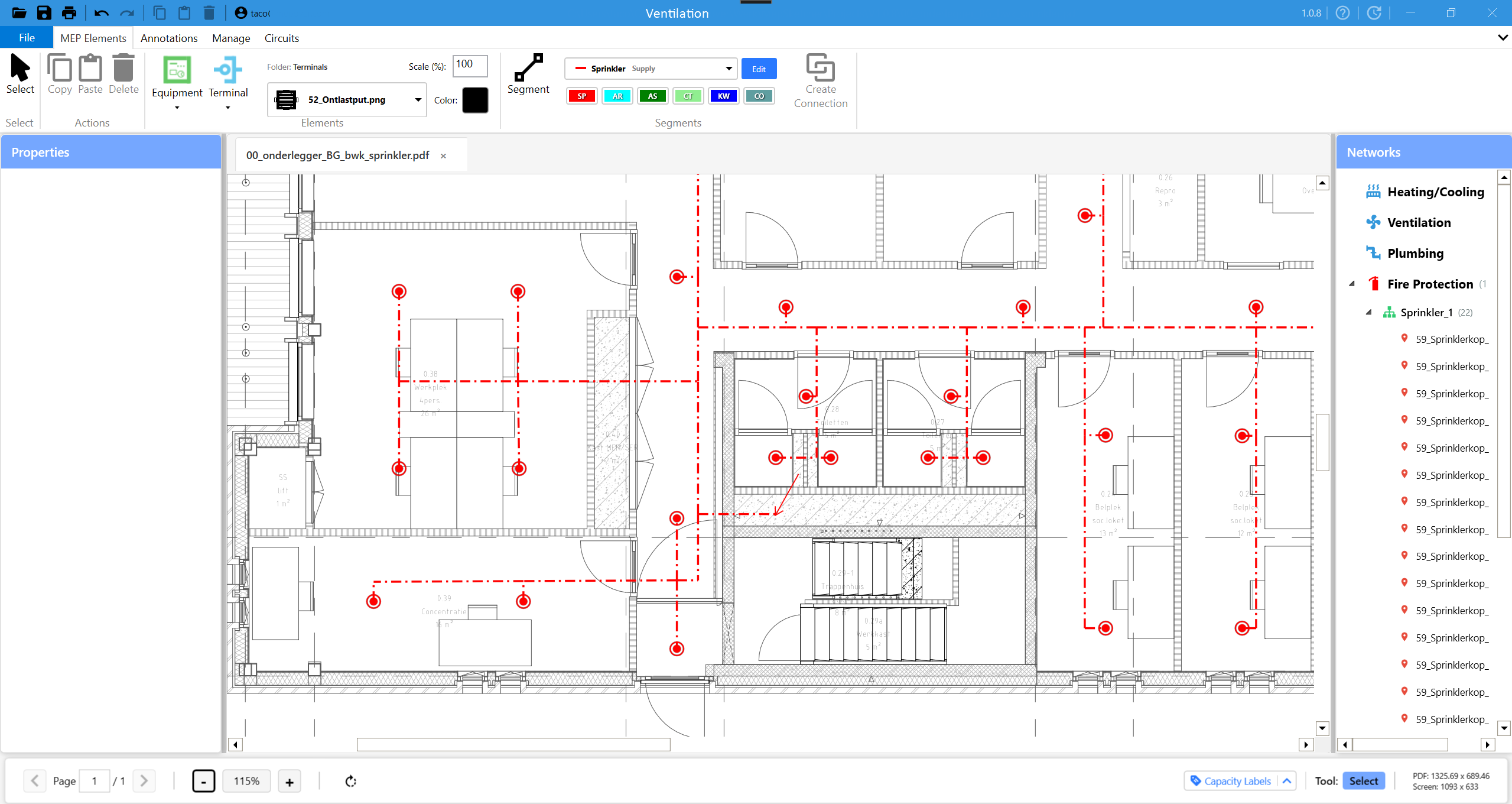Open the Circuits tab
The width and height of the screenshot is (1512, 804).
click(281, 38)
